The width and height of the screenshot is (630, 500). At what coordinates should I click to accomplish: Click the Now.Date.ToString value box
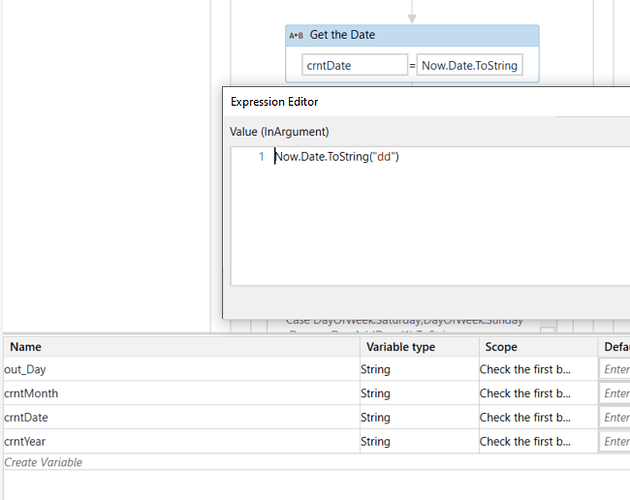tap(469, 66)
